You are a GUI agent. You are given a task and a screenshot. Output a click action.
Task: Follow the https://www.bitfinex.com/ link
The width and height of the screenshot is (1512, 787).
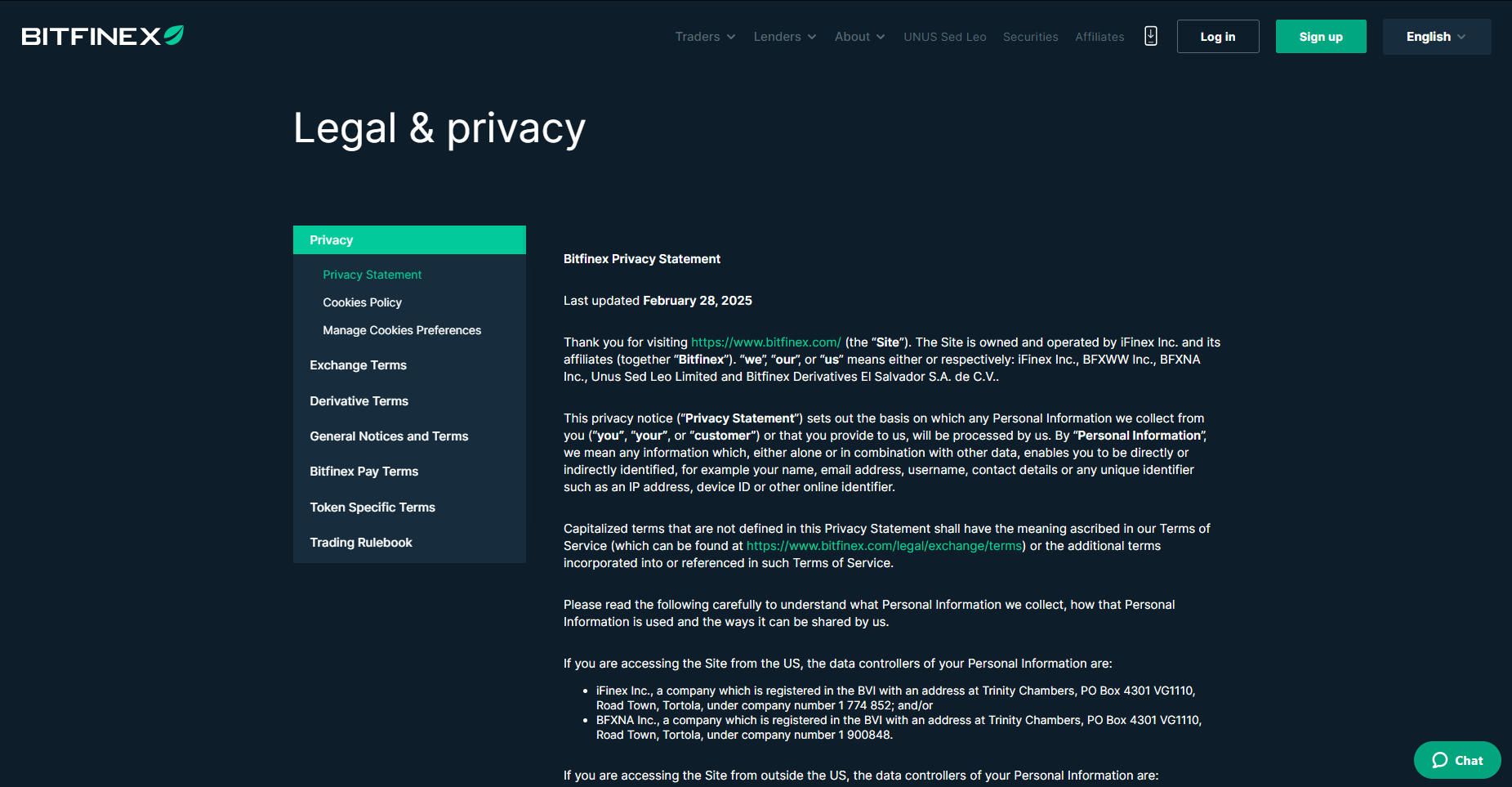(766, 342)
